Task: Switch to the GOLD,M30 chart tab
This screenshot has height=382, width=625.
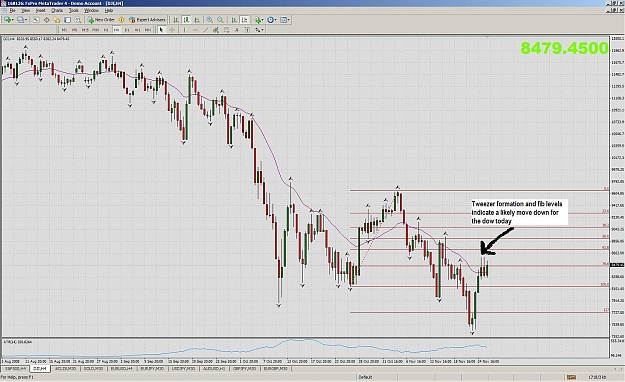Action: click(93, 369)
